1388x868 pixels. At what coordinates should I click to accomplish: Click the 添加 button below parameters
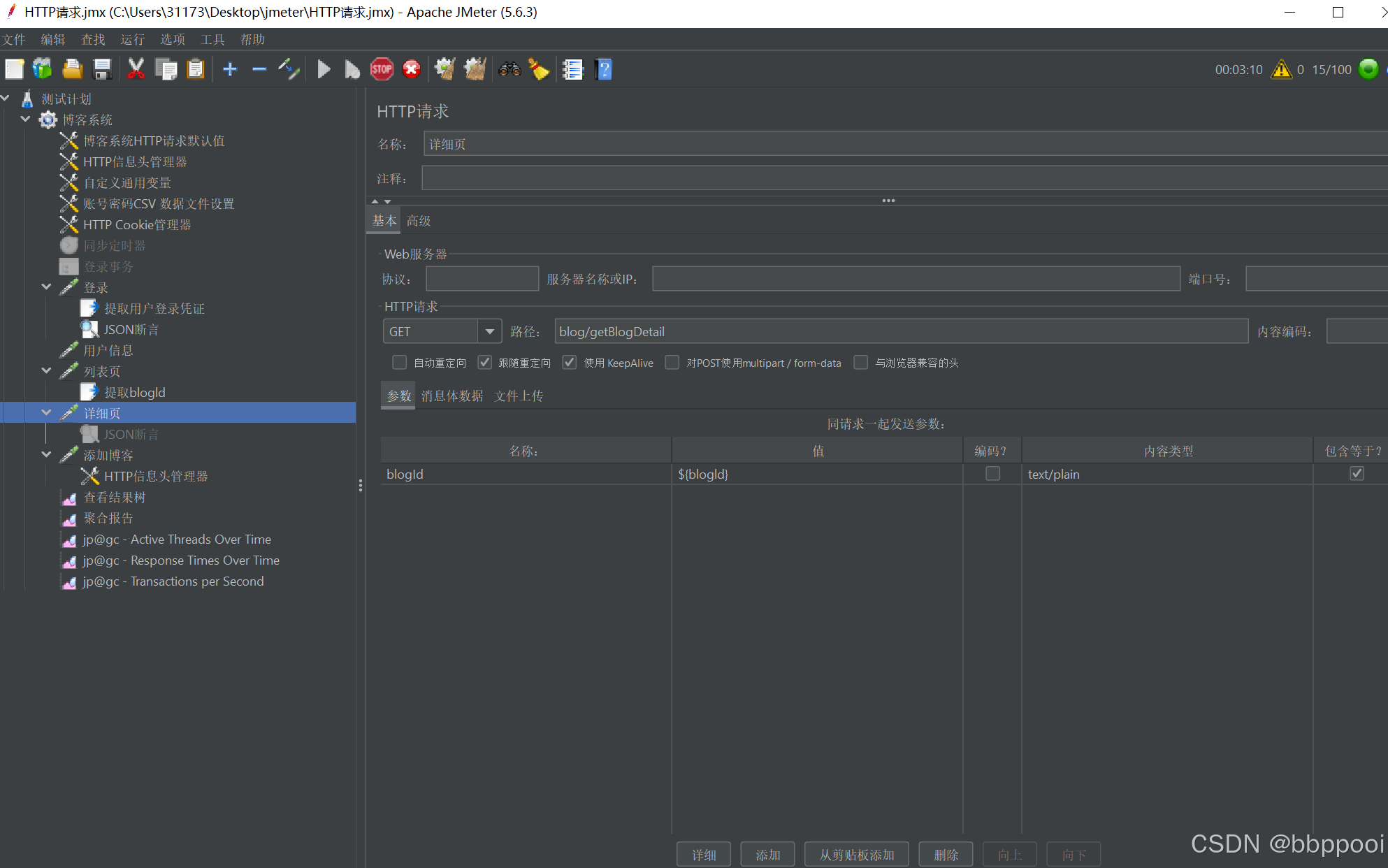point(767,855)
